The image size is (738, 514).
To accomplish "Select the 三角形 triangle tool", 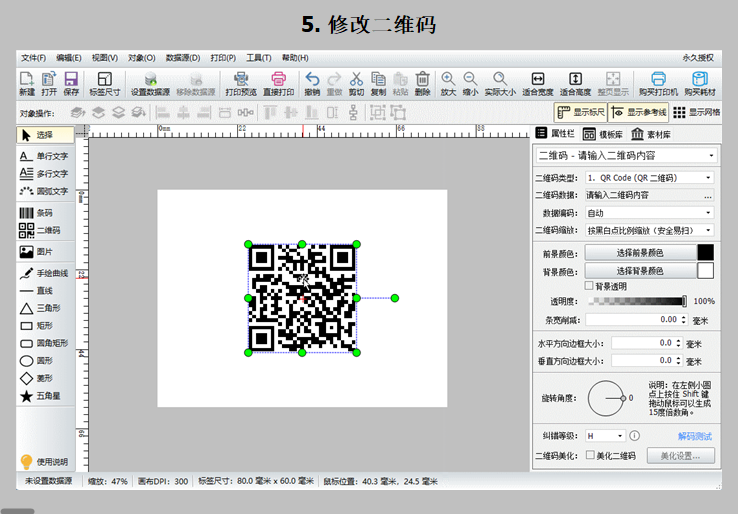I will (45, 308).
